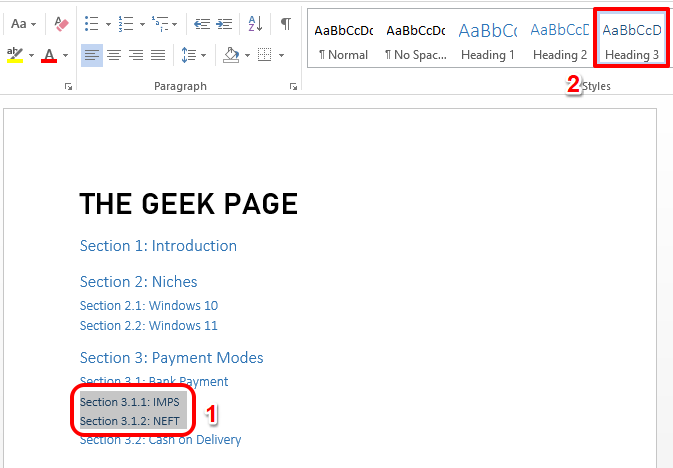Sort the selection alphabetically (A-Z)

(255, 24)
